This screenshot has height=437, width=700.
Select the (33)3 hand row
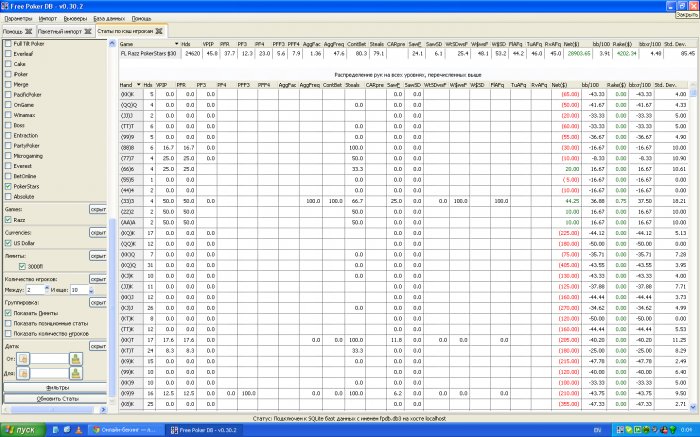(403, 201)
